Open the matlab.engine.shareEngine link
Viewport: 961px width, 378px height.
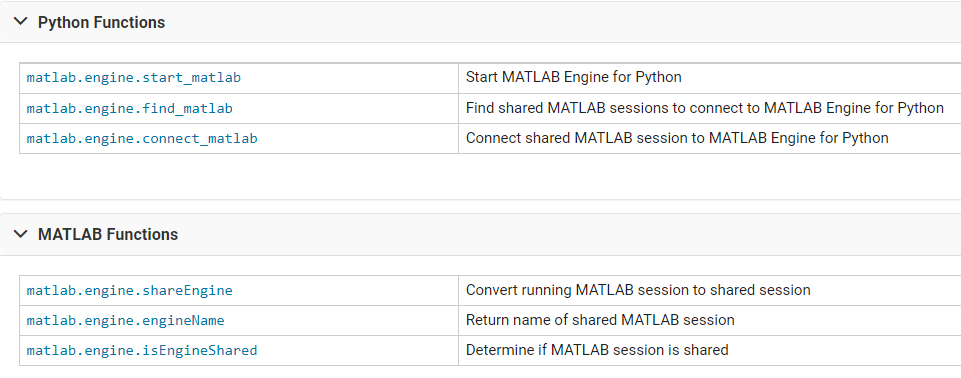(x=129, y=290)
